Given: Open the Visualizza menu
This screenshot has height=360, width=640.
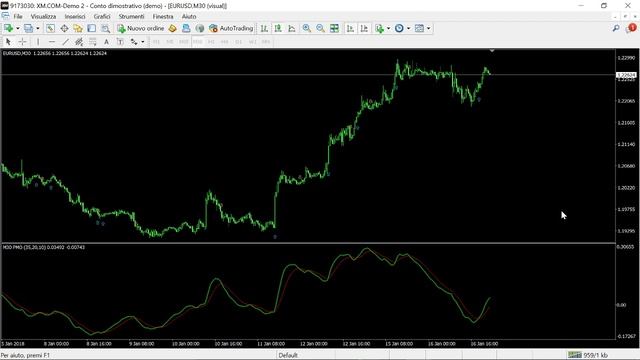Looking at the screenshot, I should tap(43, 16).
